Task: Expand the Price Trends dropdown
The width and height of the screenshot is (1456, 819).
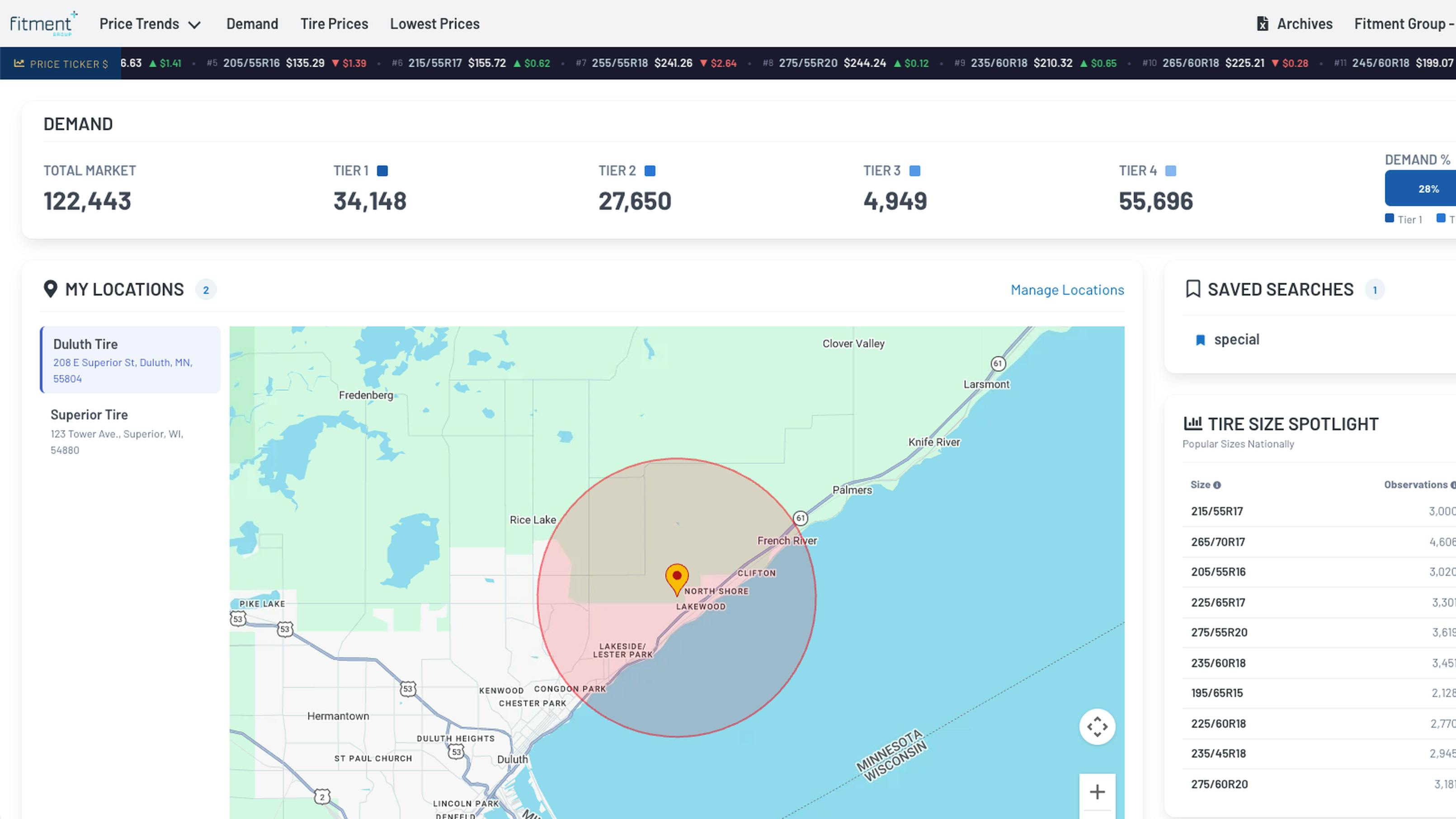Action: pos(150,24)
